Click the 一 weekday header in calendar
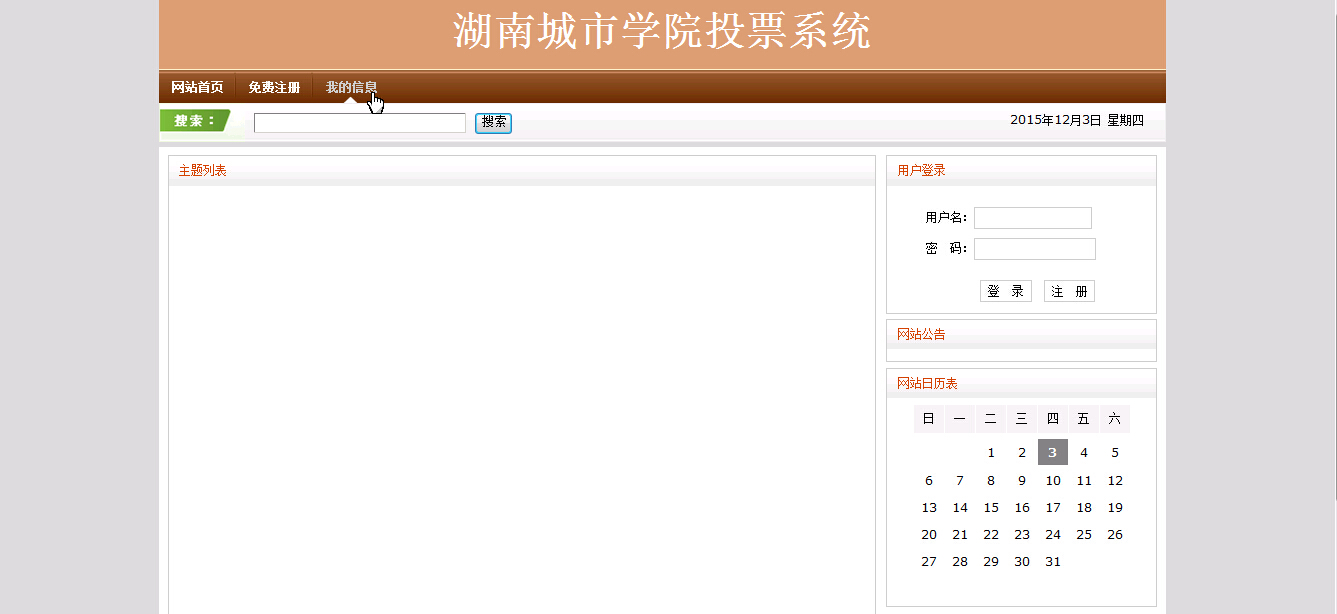This screenshot has width=1337, height=614. [960, 419]
